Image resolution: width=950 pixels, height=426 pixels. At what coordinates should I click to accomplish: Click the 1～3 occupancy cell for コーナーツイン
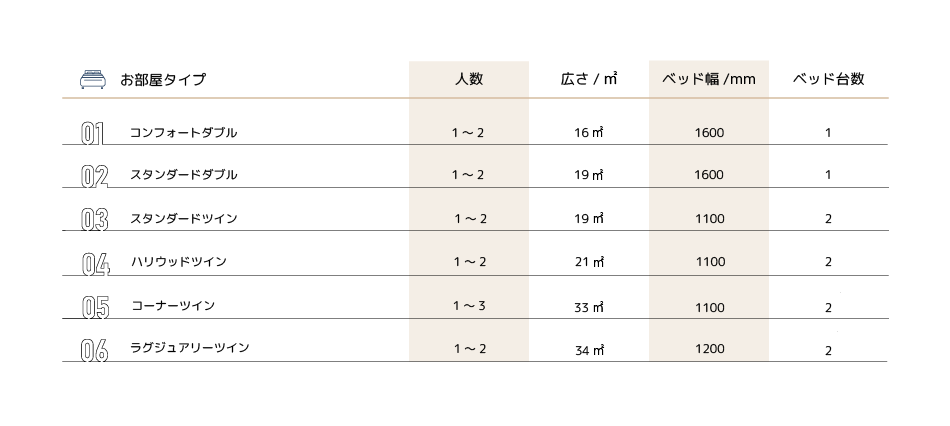tap(469, 306)
